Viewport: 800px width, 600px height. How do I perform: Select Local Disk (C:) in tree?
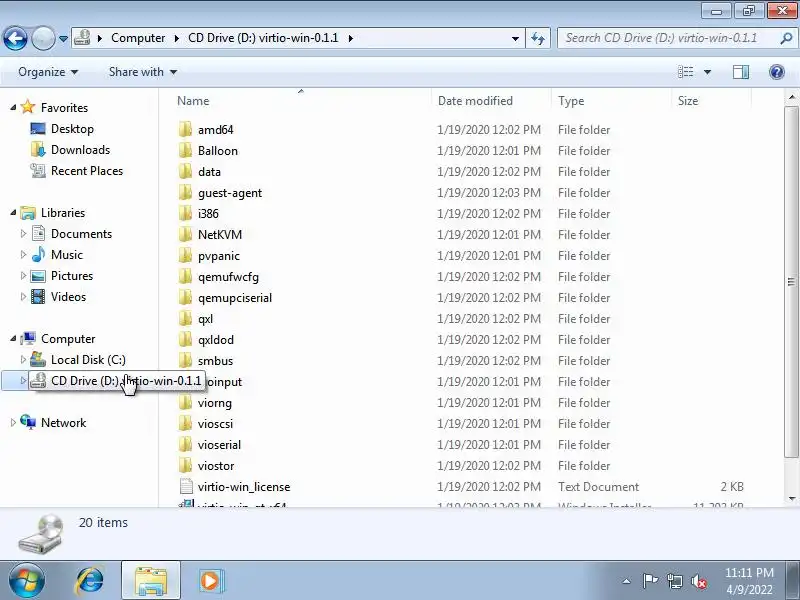(x=88, y=360)
